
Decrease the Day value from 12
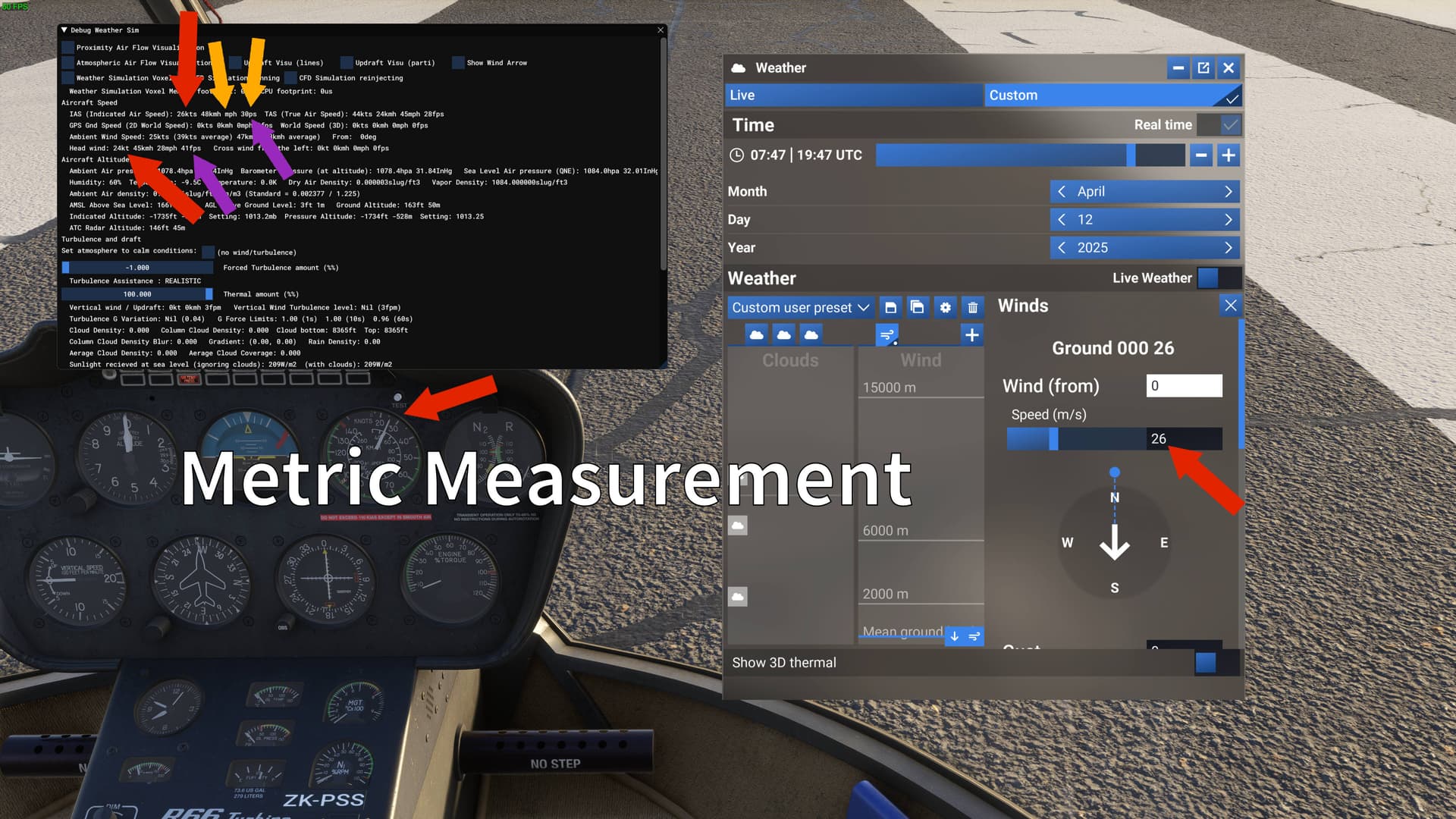[x=1062, y=220]
